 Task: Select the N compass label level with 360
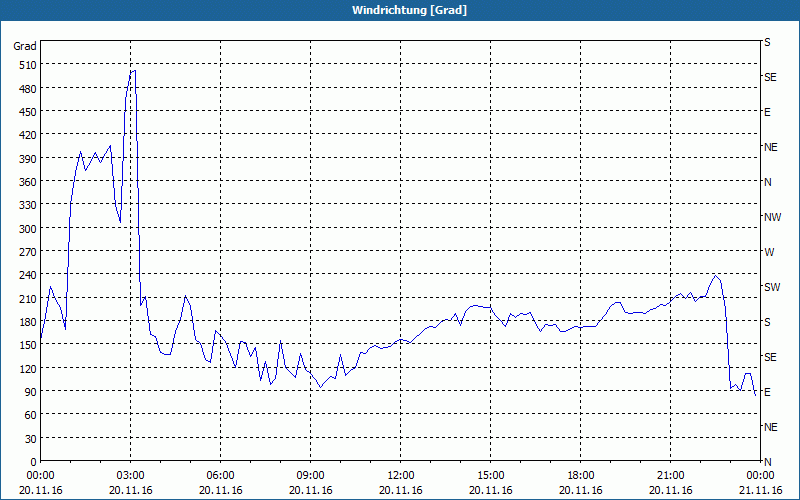(x=767, y=182)
